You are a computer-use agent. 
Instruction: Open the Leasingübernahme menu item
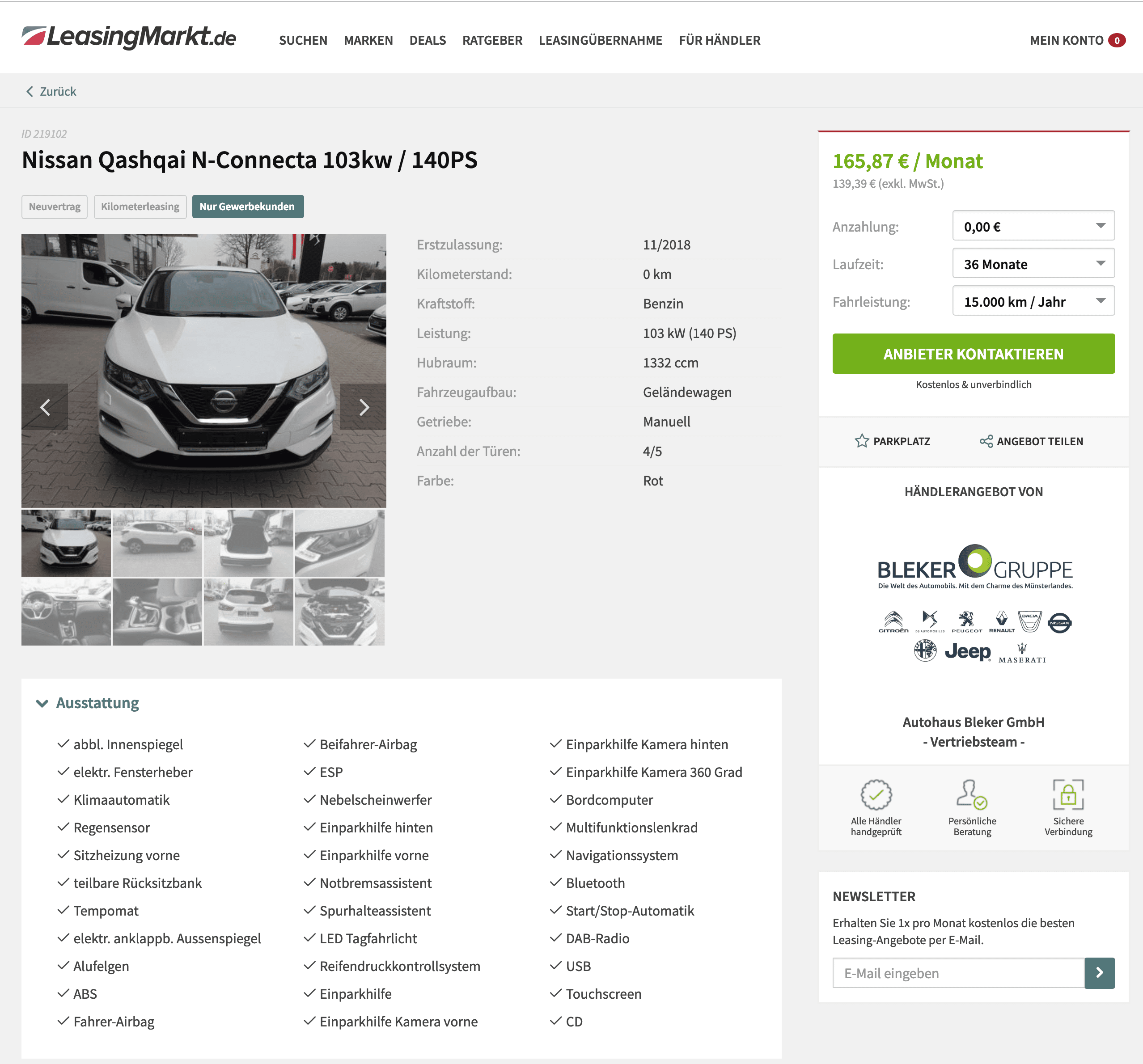[600, 40]
